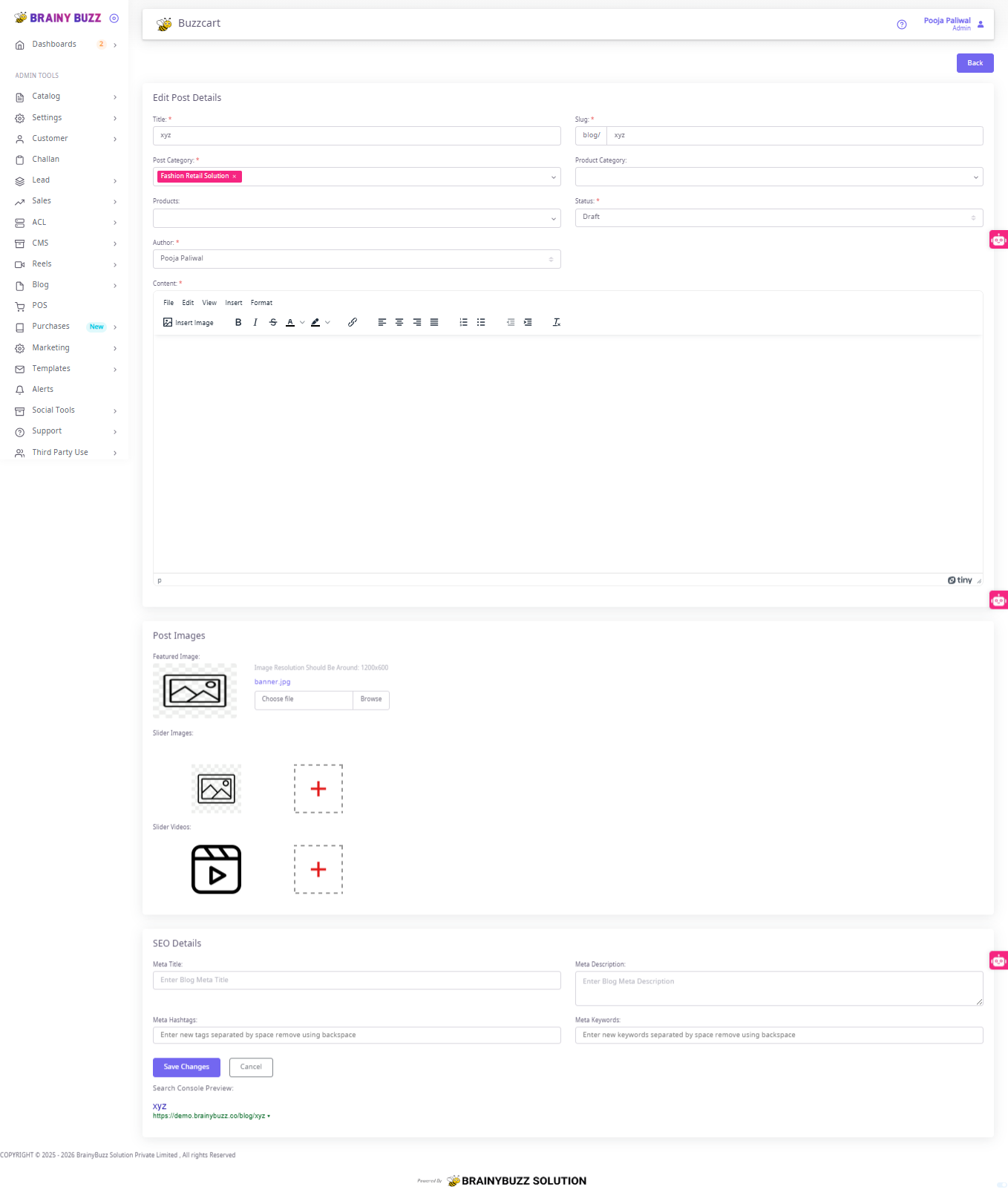The image size is (1008, 1195).
Task: Expand the Blog sidebar menu
Action: coord(66,285)
